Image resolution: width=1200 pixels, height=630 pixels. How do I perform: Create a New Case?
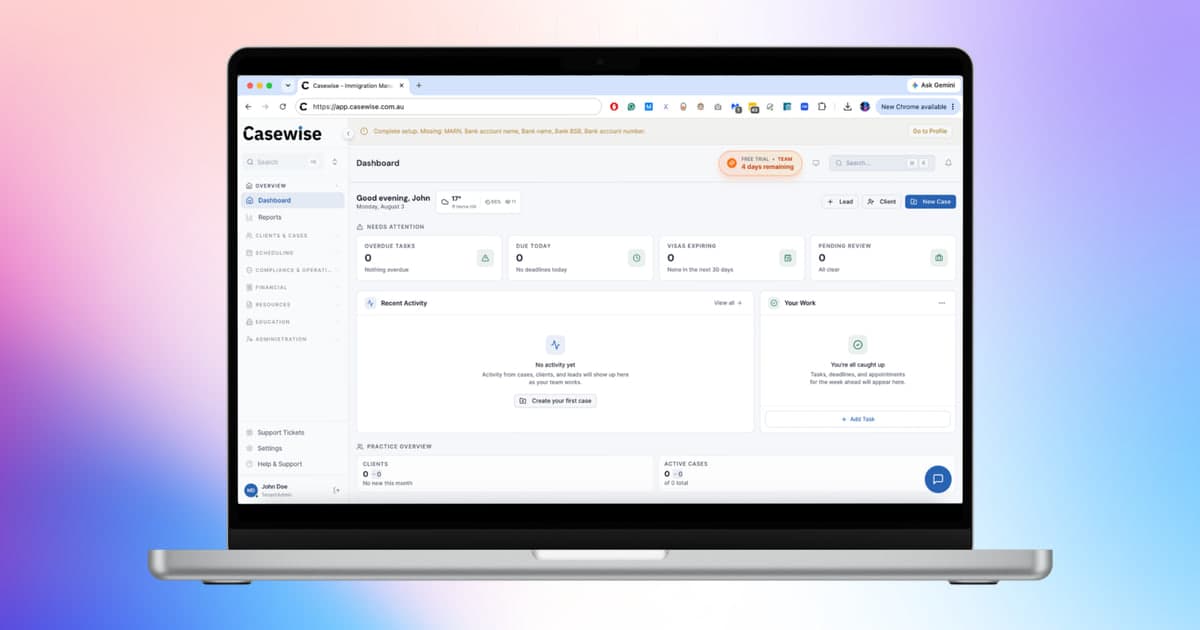click(x=930, y=202)
